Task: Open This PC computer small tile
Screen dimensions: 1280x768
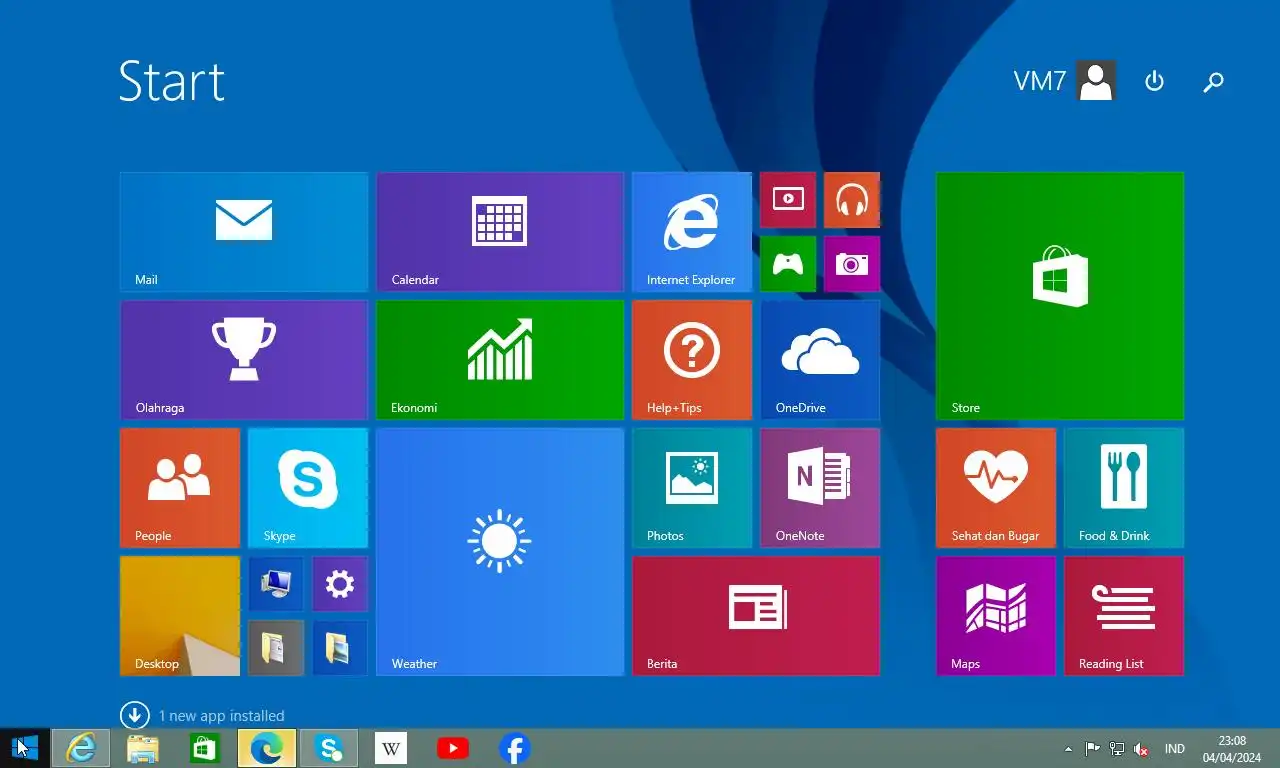Action: pos(276,584)
